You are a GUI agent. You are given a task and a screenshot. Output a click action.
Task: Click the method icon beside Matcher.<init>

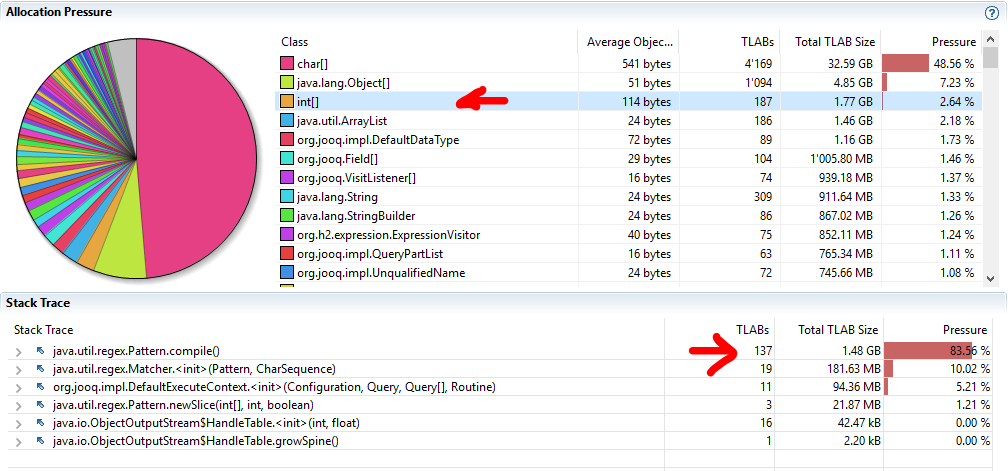pos(40,369)
